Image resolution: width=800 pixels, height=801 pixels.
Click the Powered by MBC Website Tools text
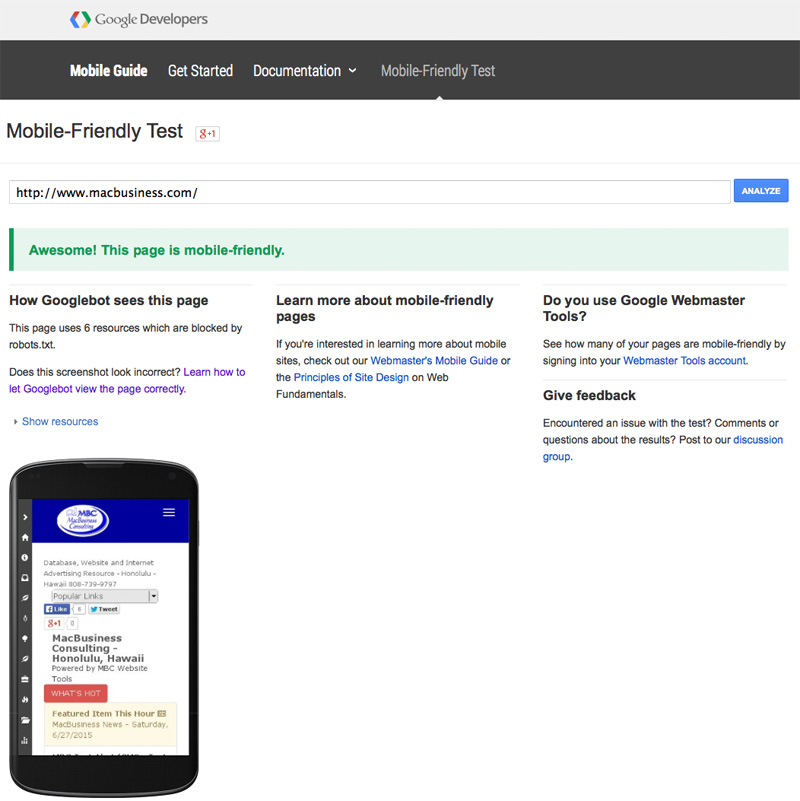[100, 673]
